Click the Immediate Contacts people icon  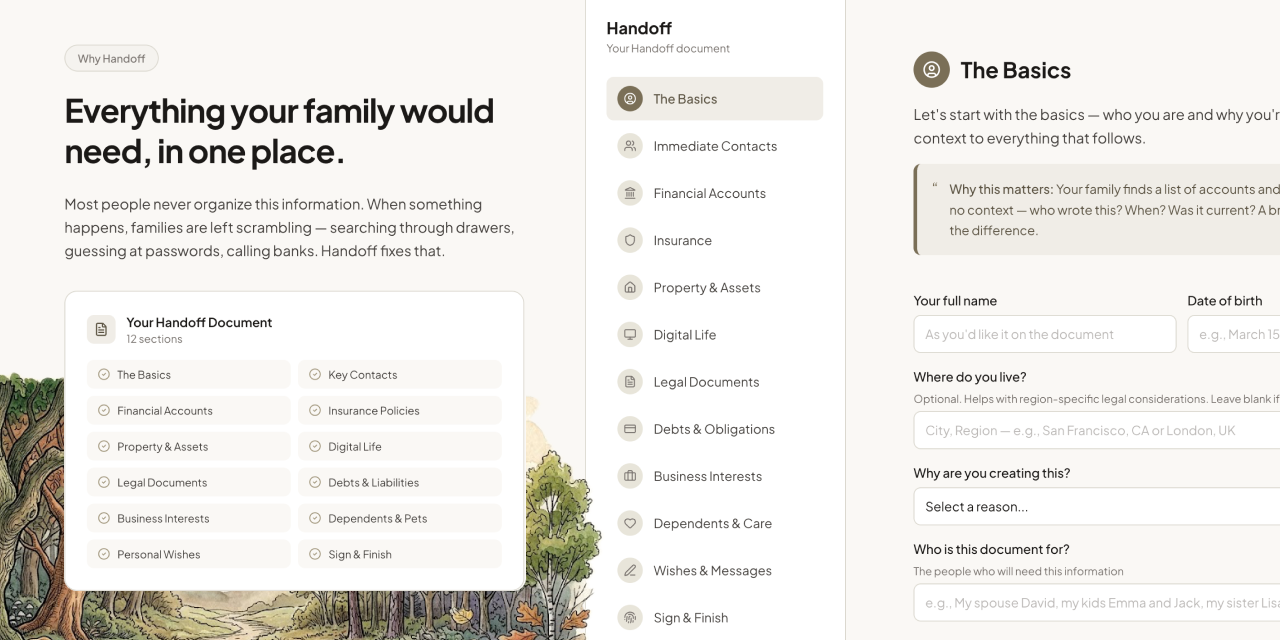[x=630, y=146]
